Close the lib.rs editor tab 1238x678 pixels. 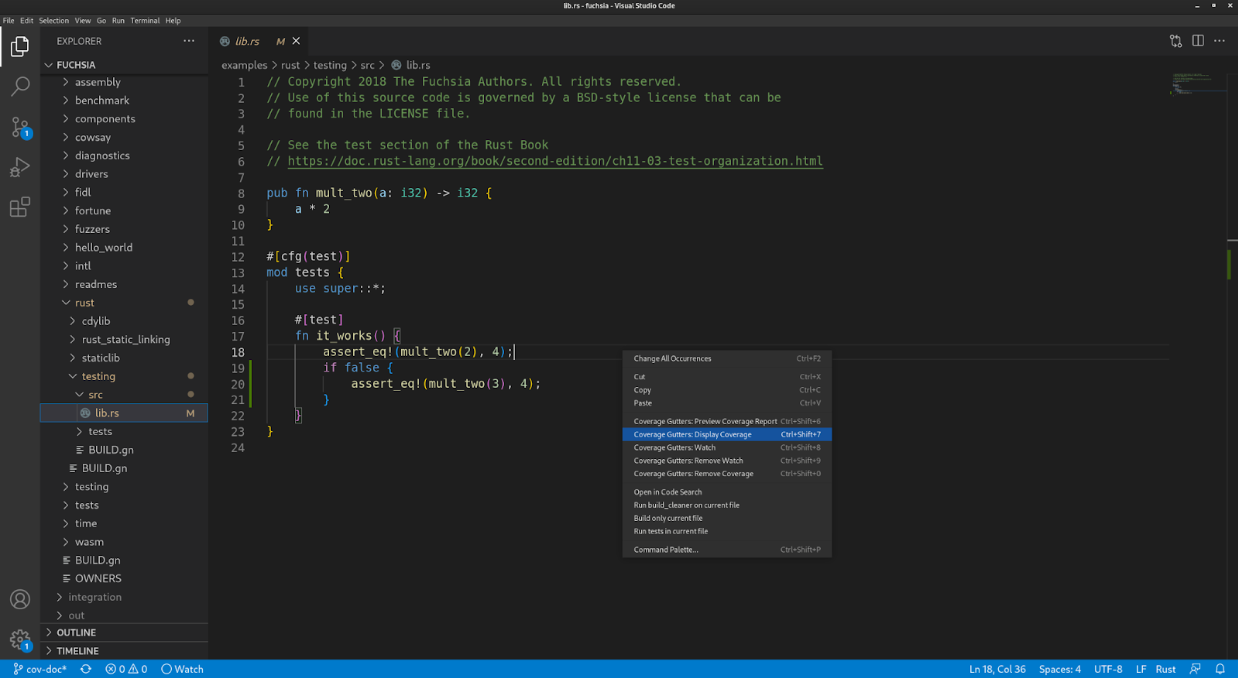point(296,41)
